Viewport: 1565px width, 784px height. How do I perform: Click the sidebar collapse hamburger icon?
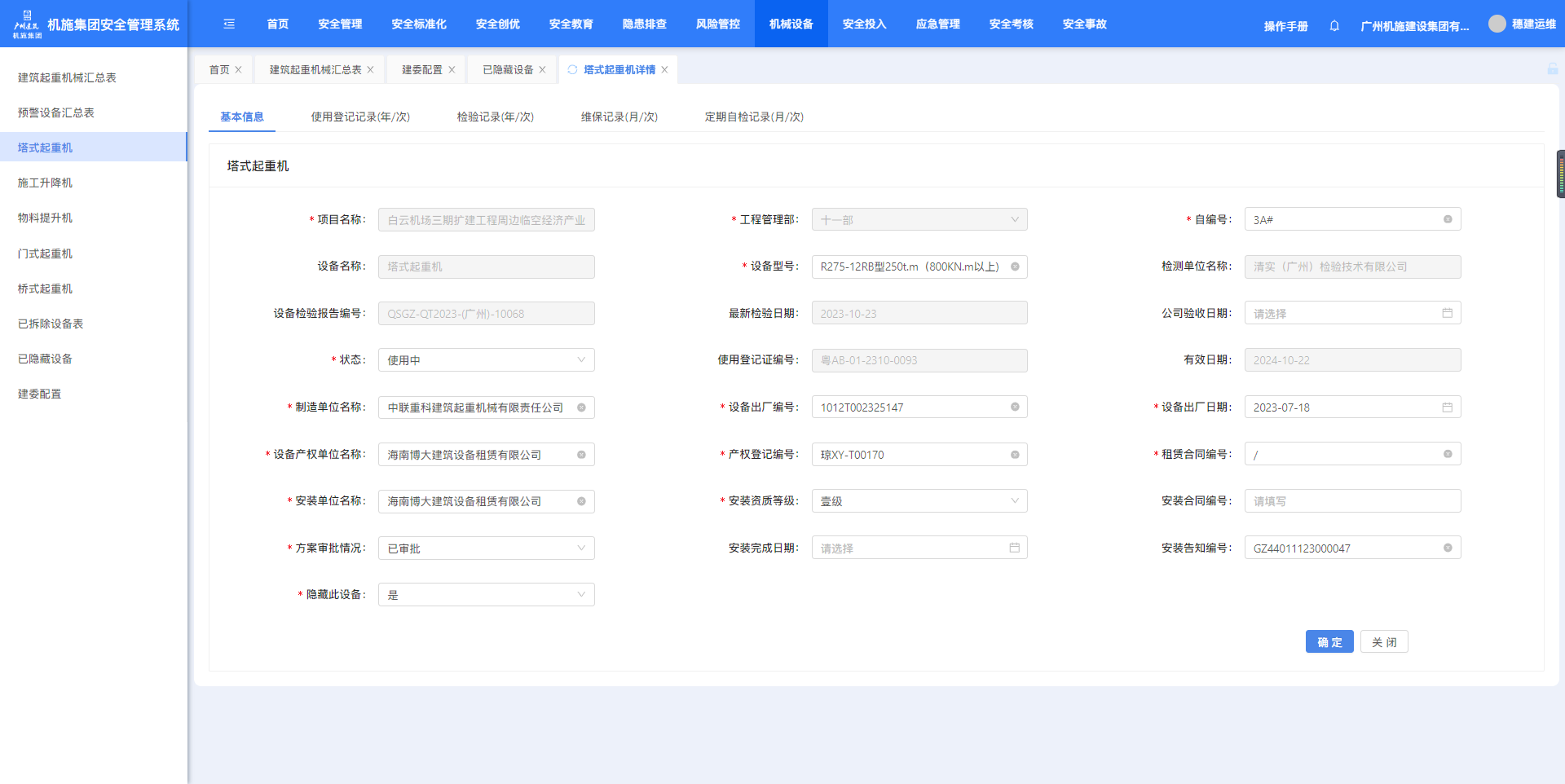pos(229,24)
